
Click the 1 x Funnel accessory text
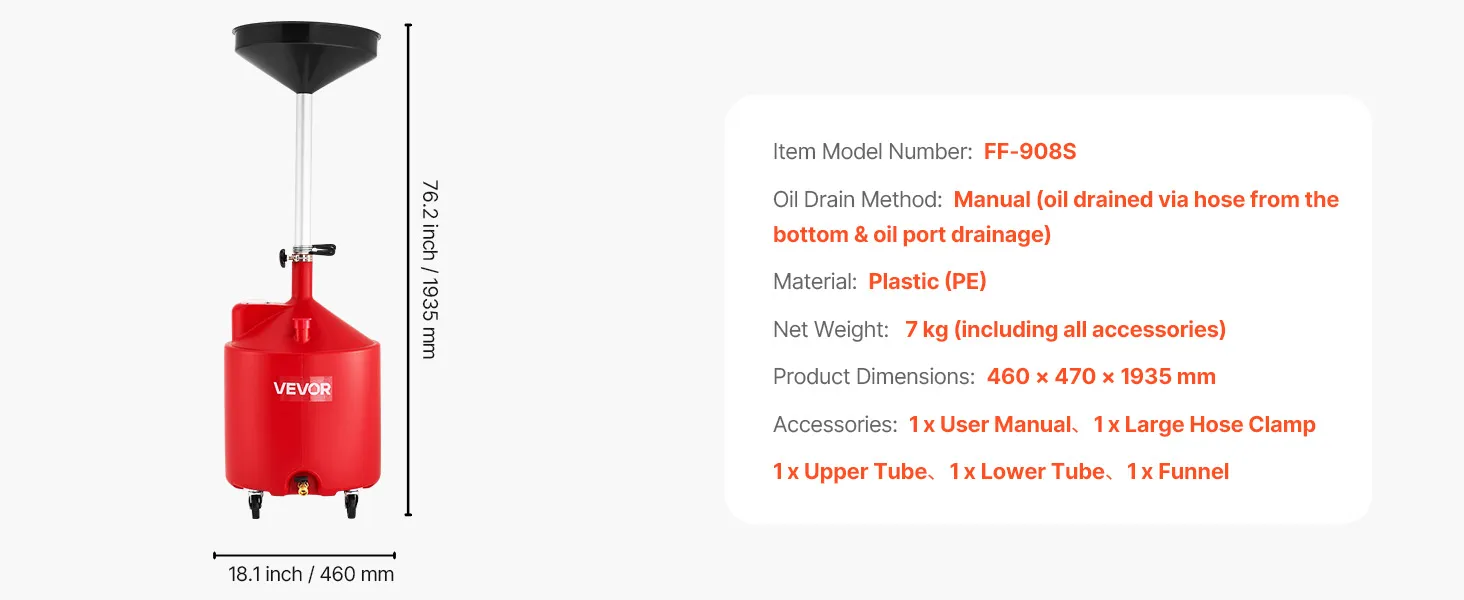pyautogui.click(x=1177, y=472)
